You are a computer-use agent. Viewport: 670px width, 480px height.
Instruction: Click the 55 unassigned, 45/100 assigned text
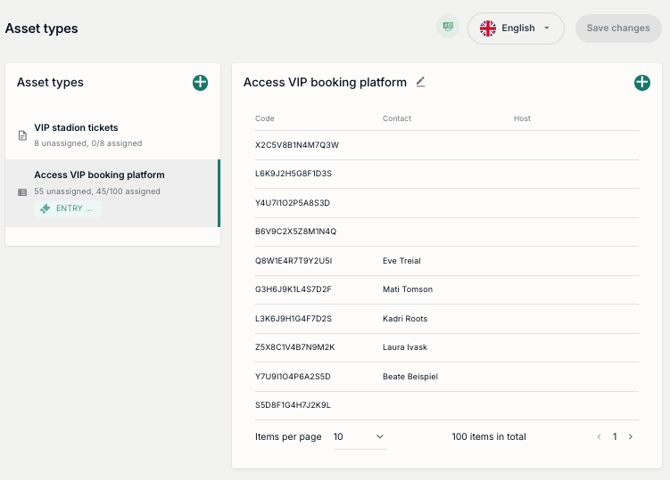97,191
